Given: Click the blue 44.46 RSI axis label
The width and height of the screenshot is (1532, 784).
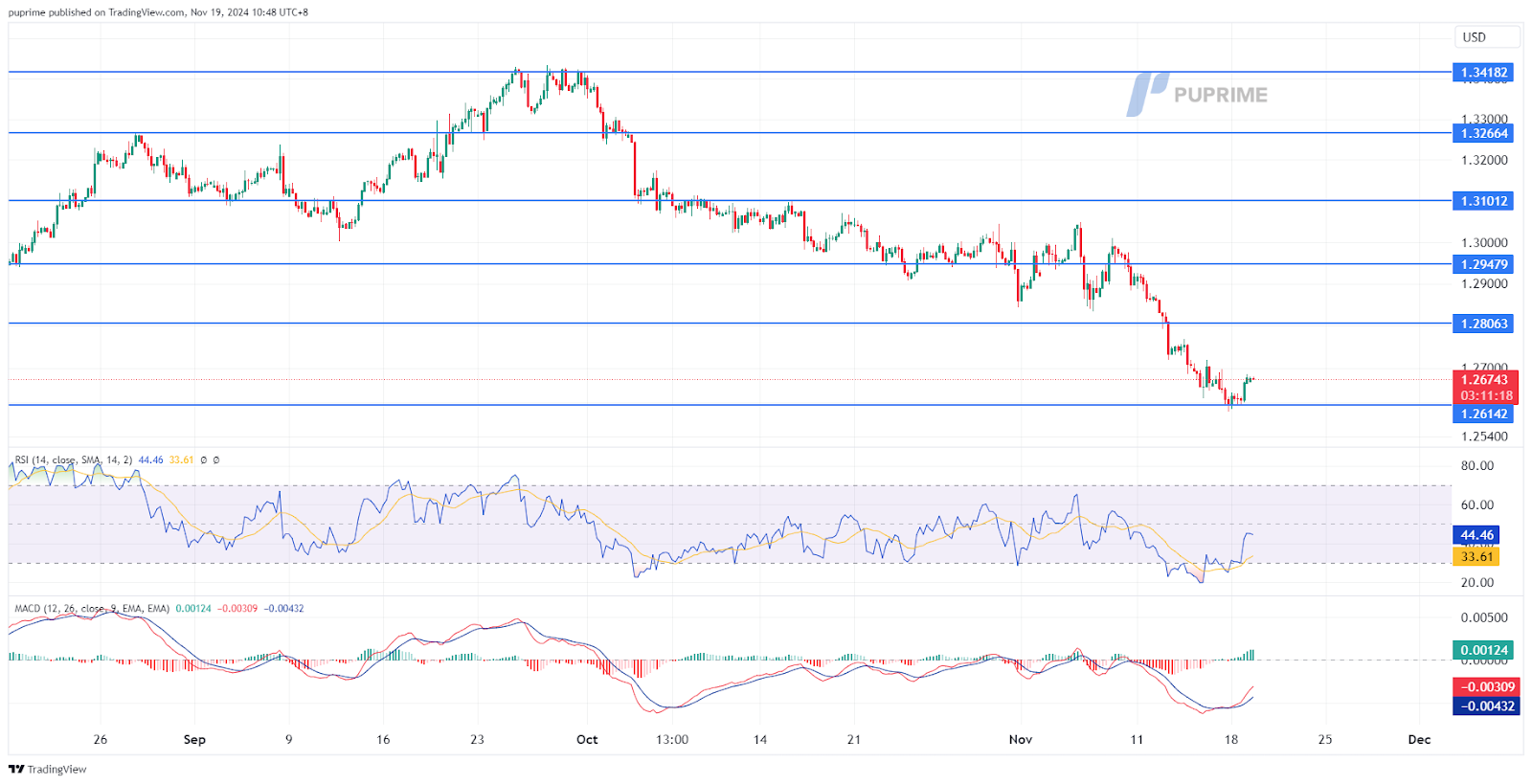Looking at the screenshot, I should [x=1476, y=535].
